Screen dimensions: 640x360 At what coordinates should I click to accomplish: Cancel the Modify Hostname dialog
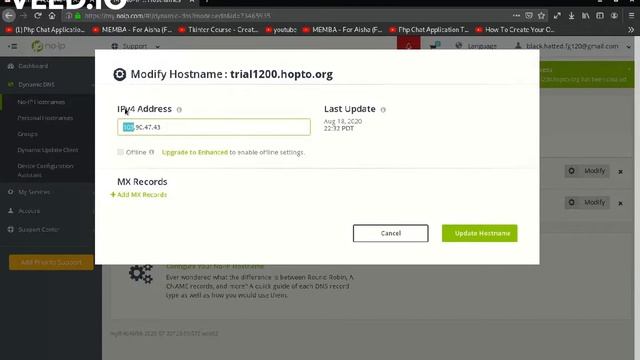pos(391,233)
